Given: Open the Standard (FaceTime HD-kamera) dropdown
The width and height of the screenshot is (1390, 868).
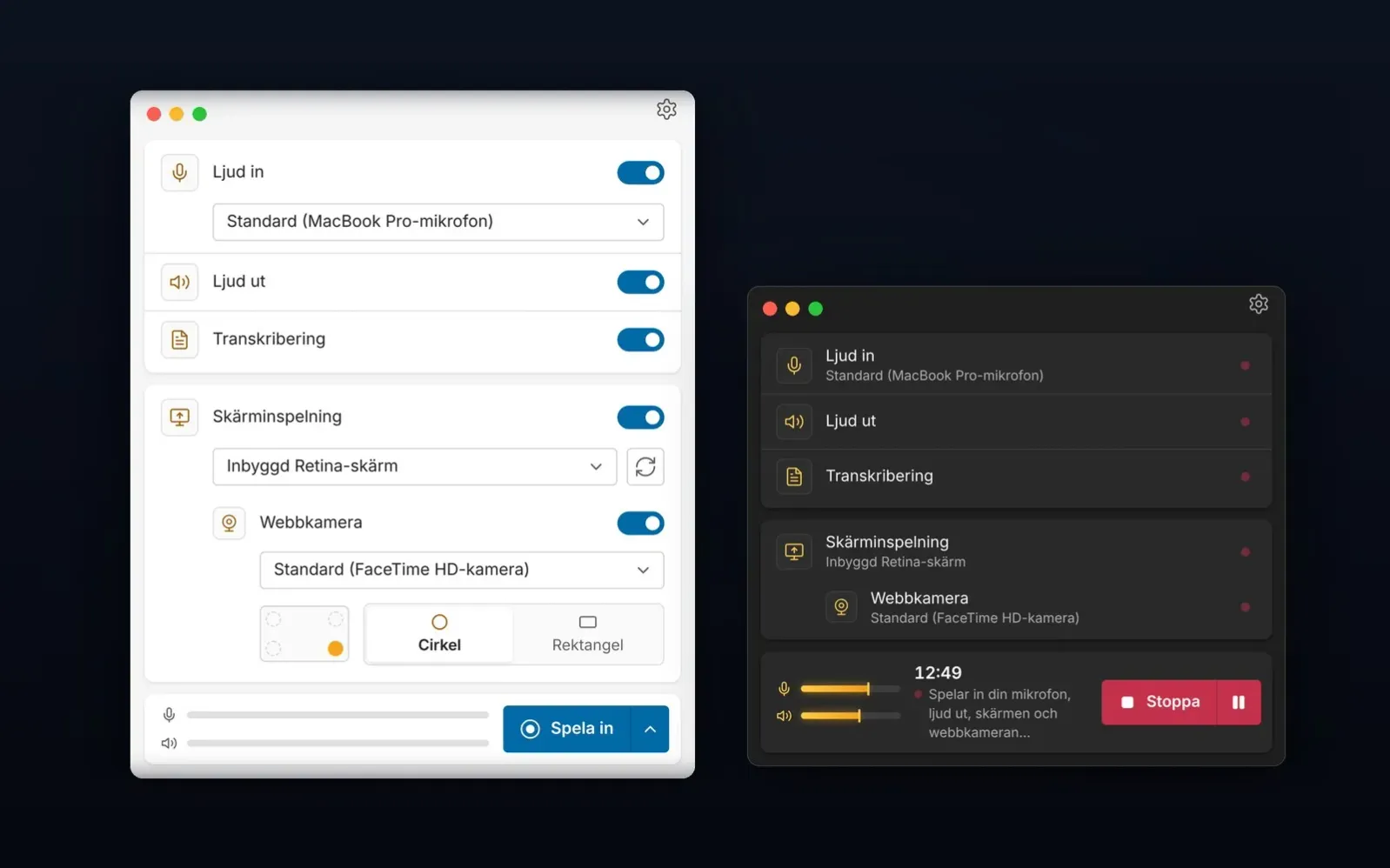Looking at the screenshot, I should 461,570.
